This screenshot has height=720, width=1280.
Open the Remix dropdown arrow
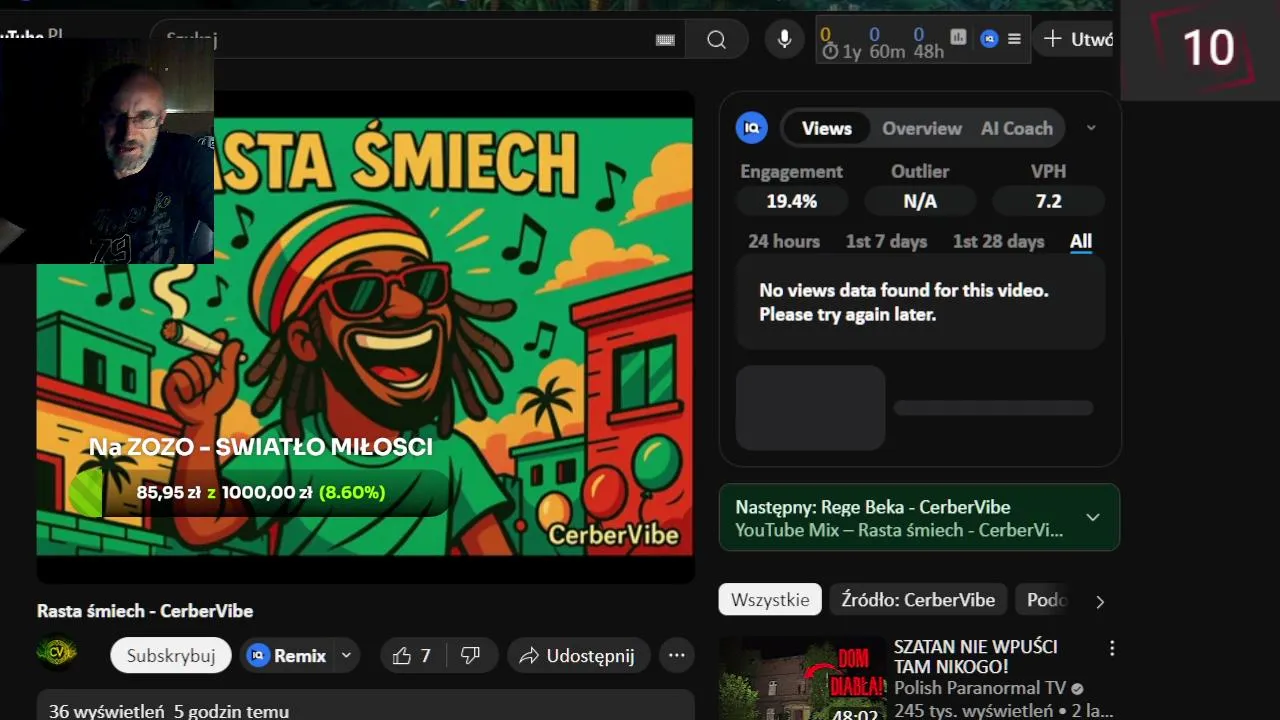click(347, 656)
